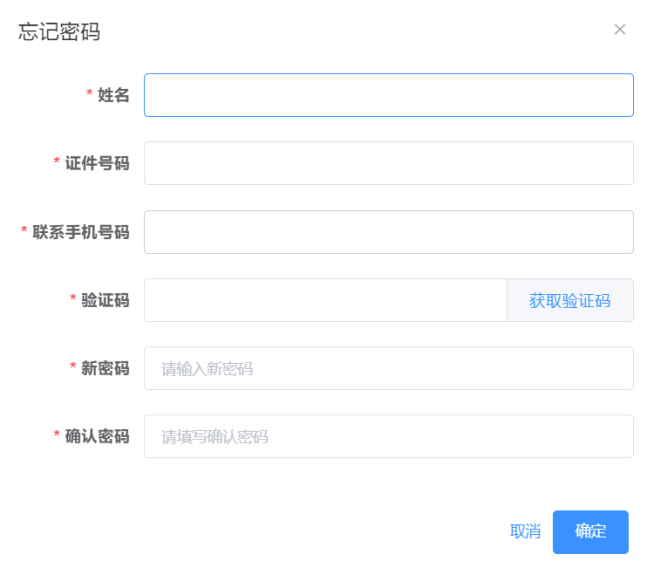Select the 验证码 verification code text box
Image resolution: width=647 pixels, height=575 pixels.
click(325, 300)
